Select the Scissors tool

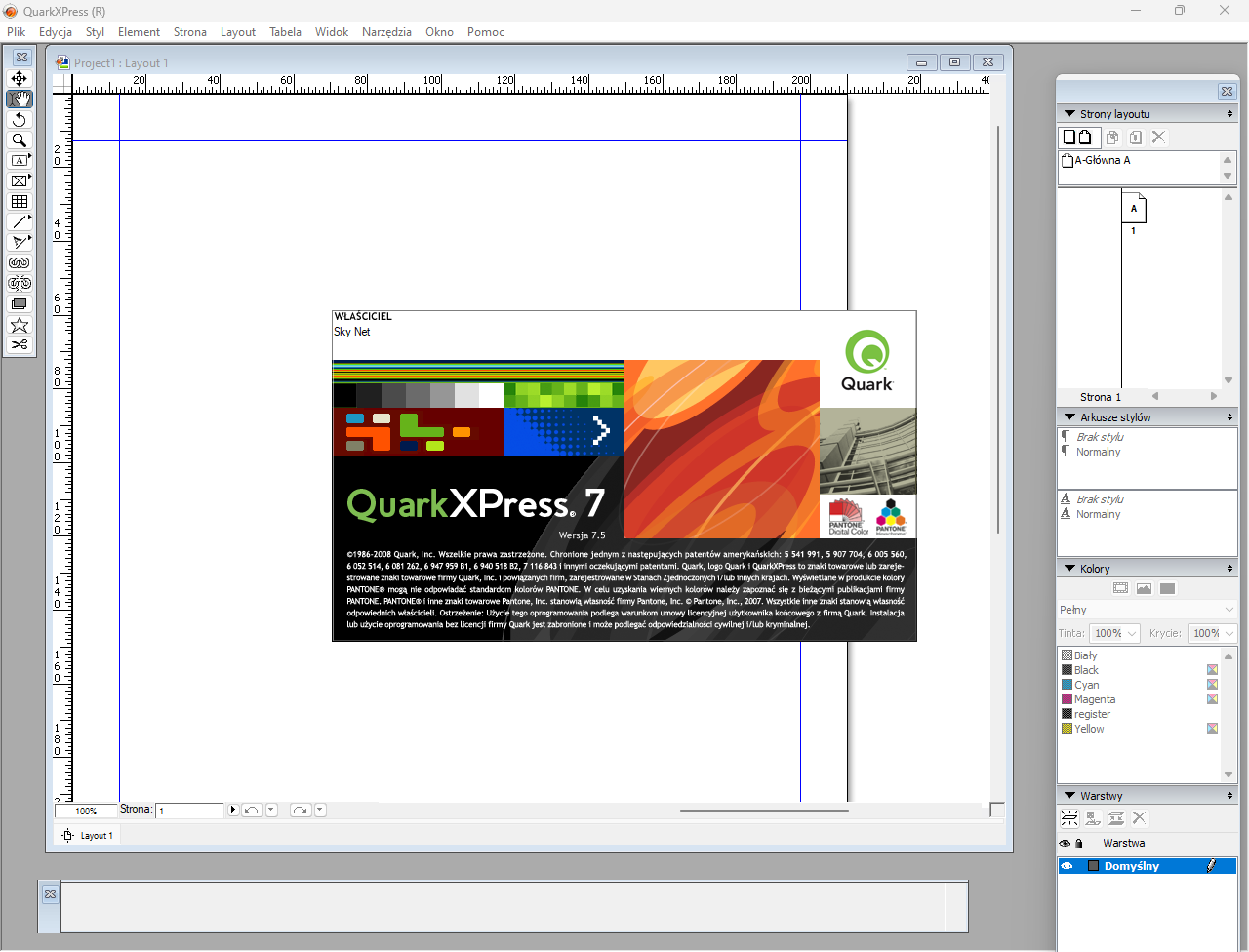20,344
